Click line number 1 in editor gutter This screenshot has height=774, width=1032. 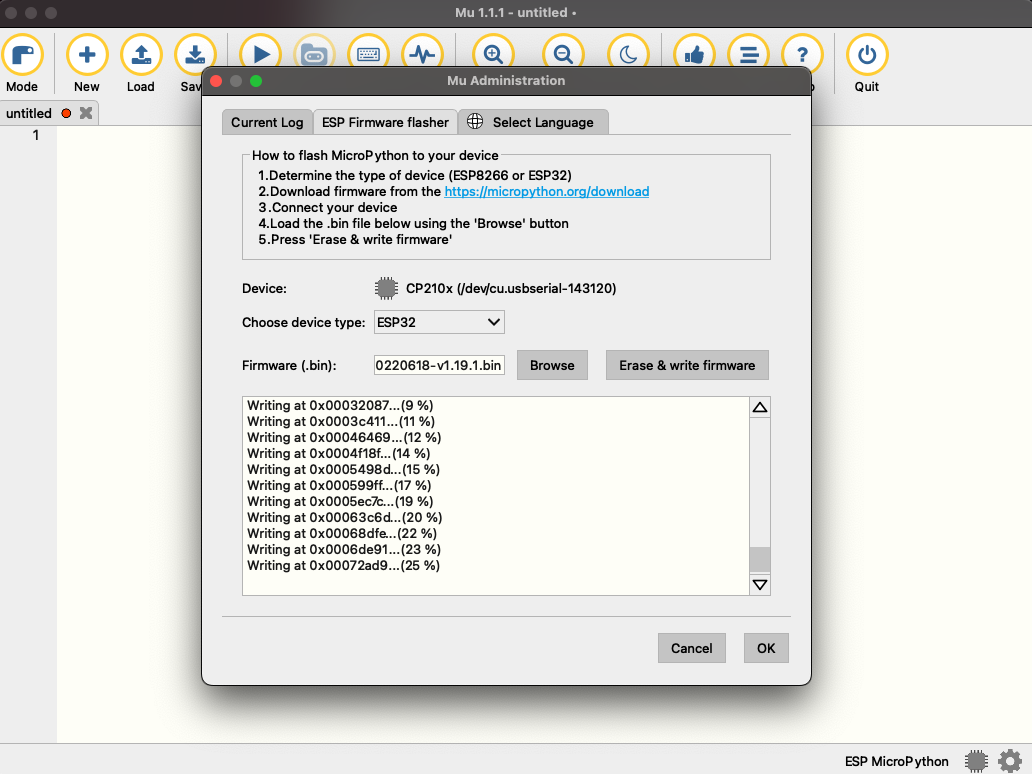(36, 135)
